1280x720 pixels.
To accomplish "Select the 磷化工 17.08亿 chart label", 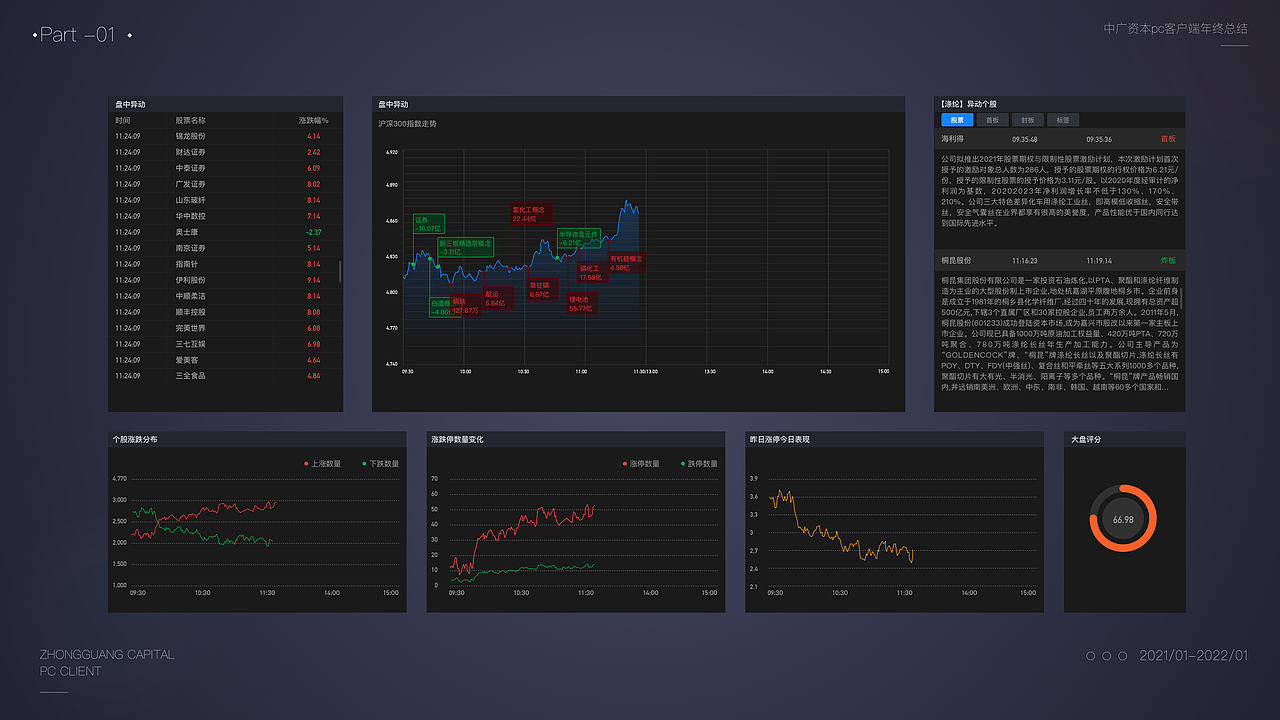I will [x=593, y=272].
